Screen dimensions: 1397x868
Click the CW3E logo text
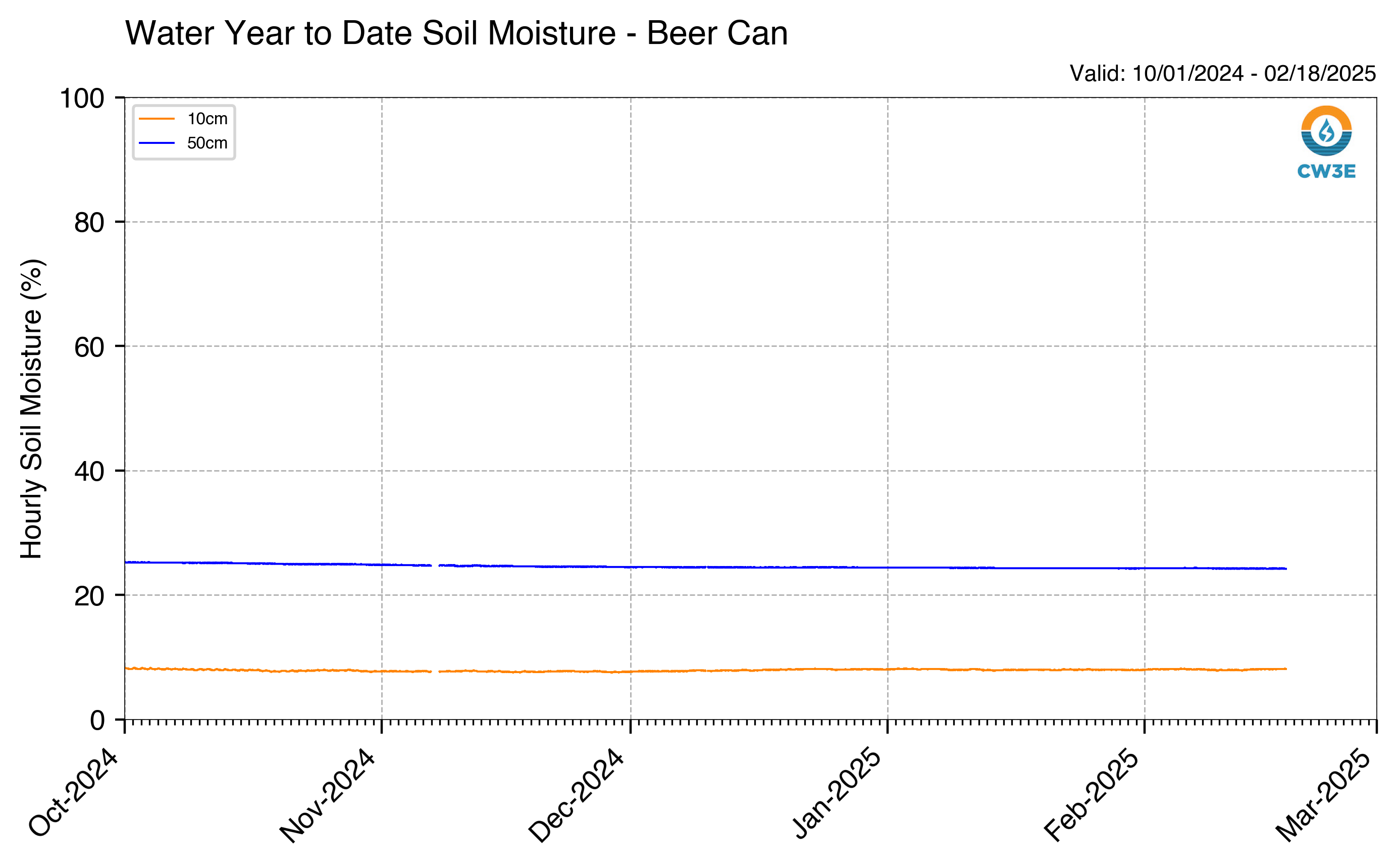pos(1326,171)
